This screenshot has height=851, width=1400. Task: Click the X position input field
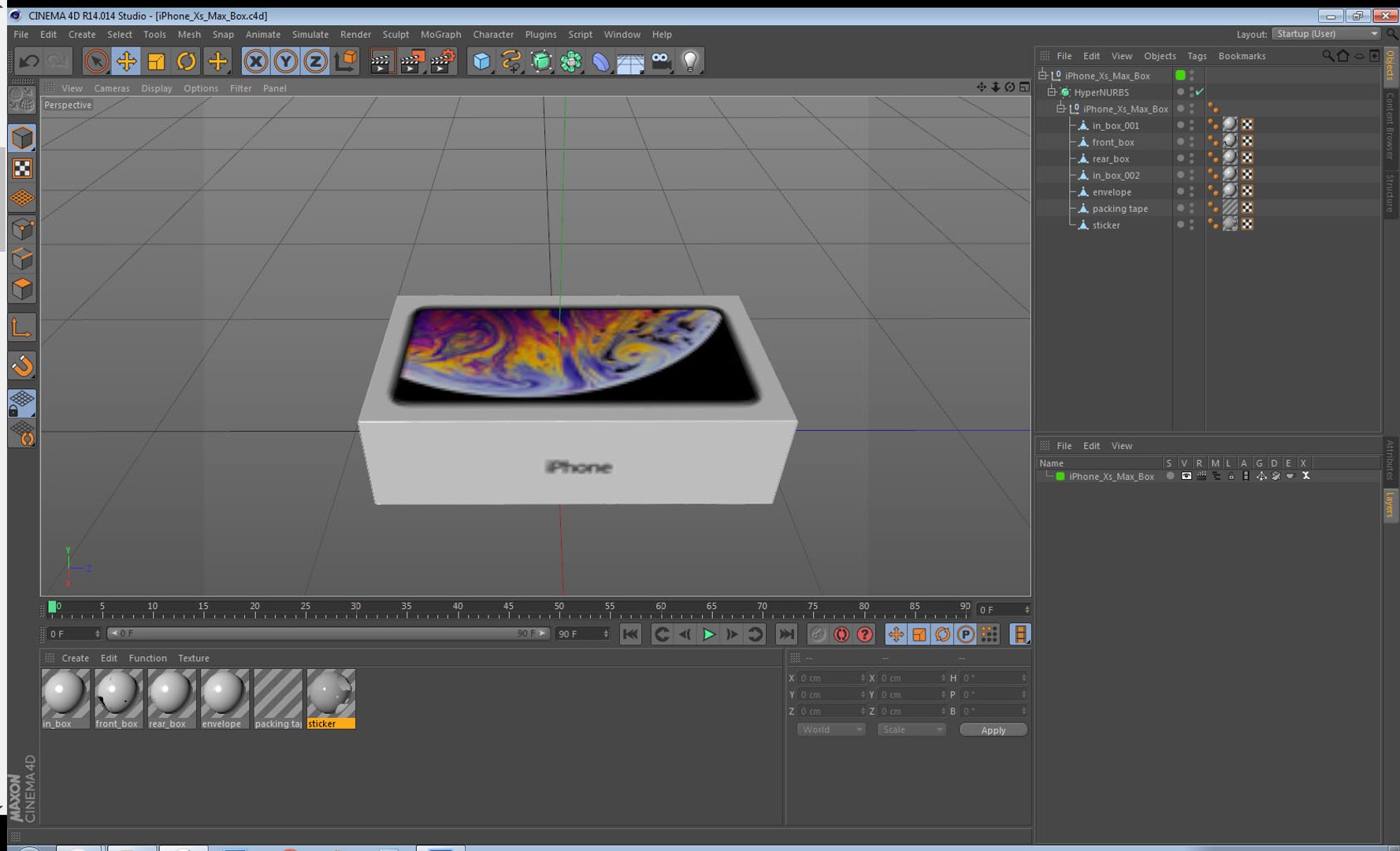[x=831, y=678]
